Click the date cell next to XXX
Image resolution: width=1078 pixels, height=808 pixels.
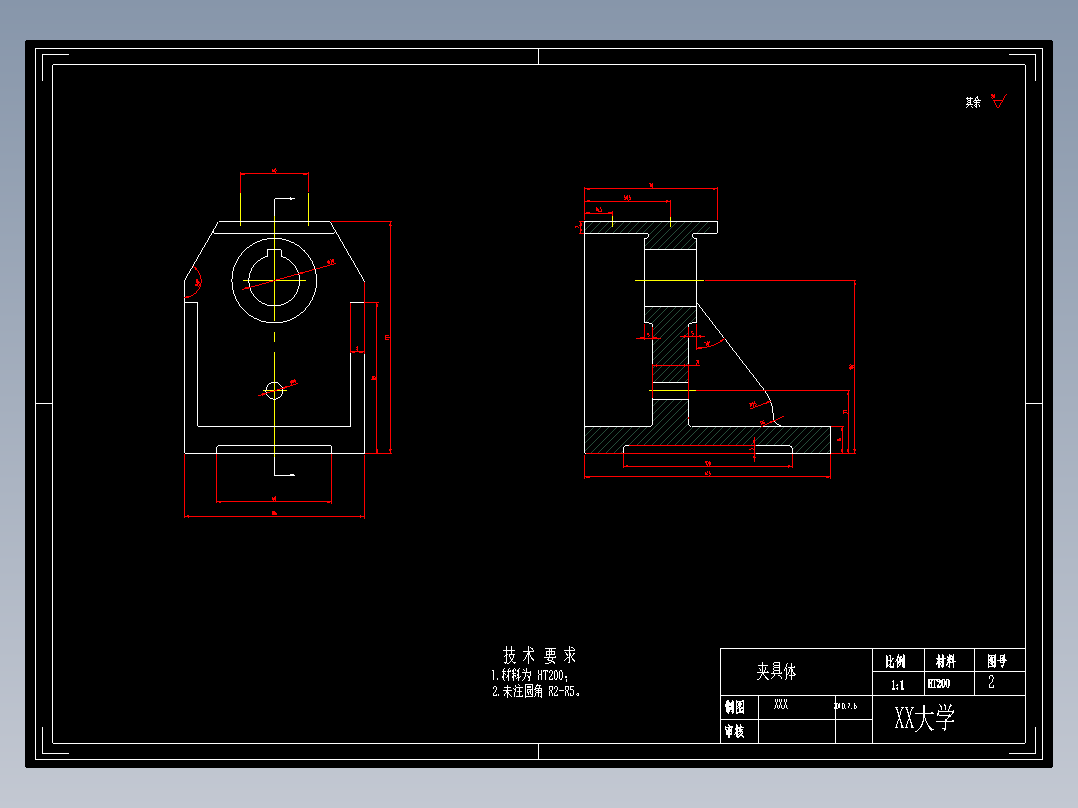(x=853, y=708)
